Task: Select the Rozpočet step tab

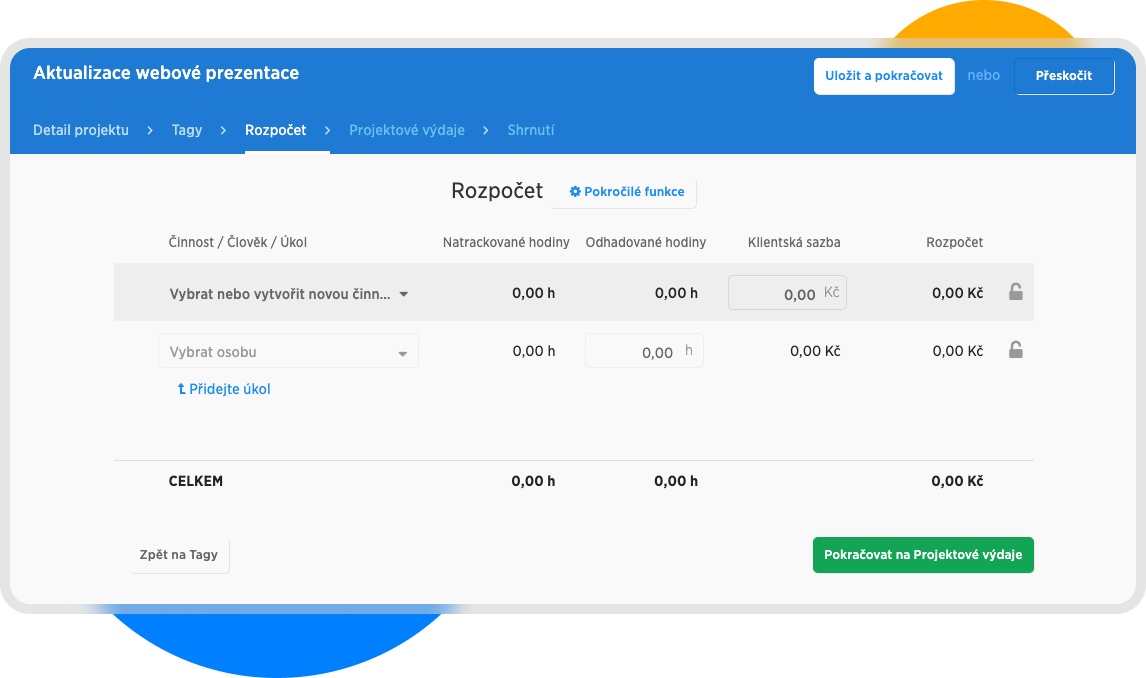Action: coord(275,130)
